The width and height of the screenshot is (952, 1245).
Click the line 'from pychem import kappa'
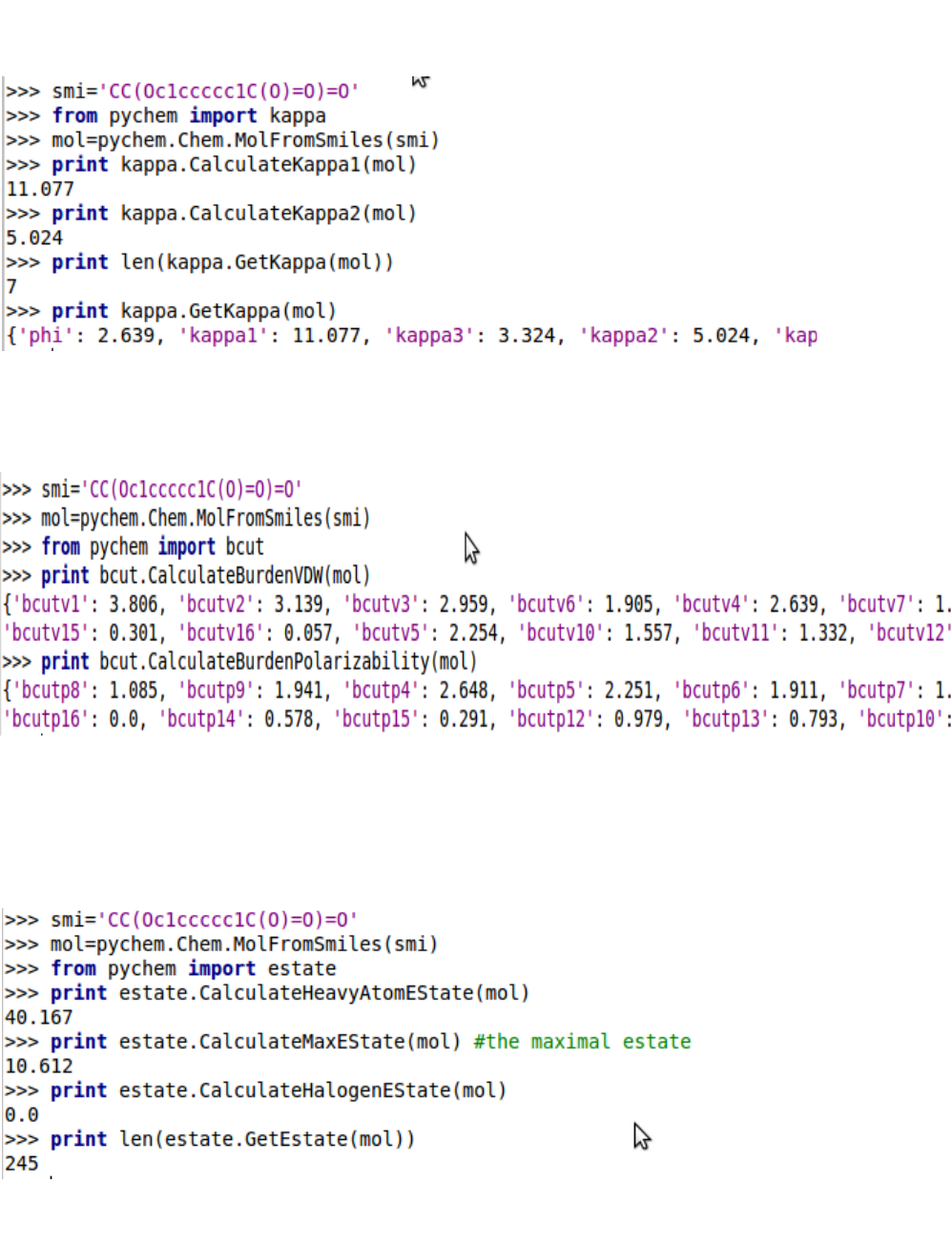tap(189, 115)
